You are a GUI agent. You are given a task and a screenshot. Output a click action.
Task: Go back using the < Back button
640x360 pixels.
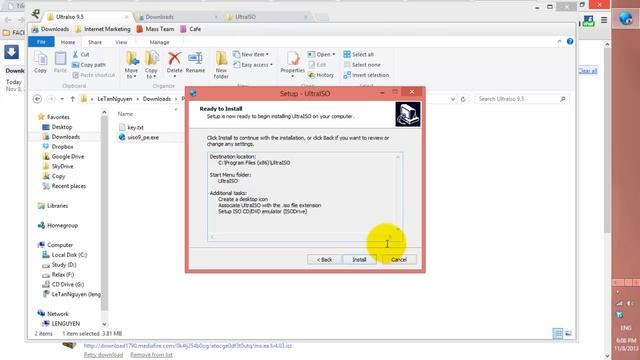(x=324, y=260)
